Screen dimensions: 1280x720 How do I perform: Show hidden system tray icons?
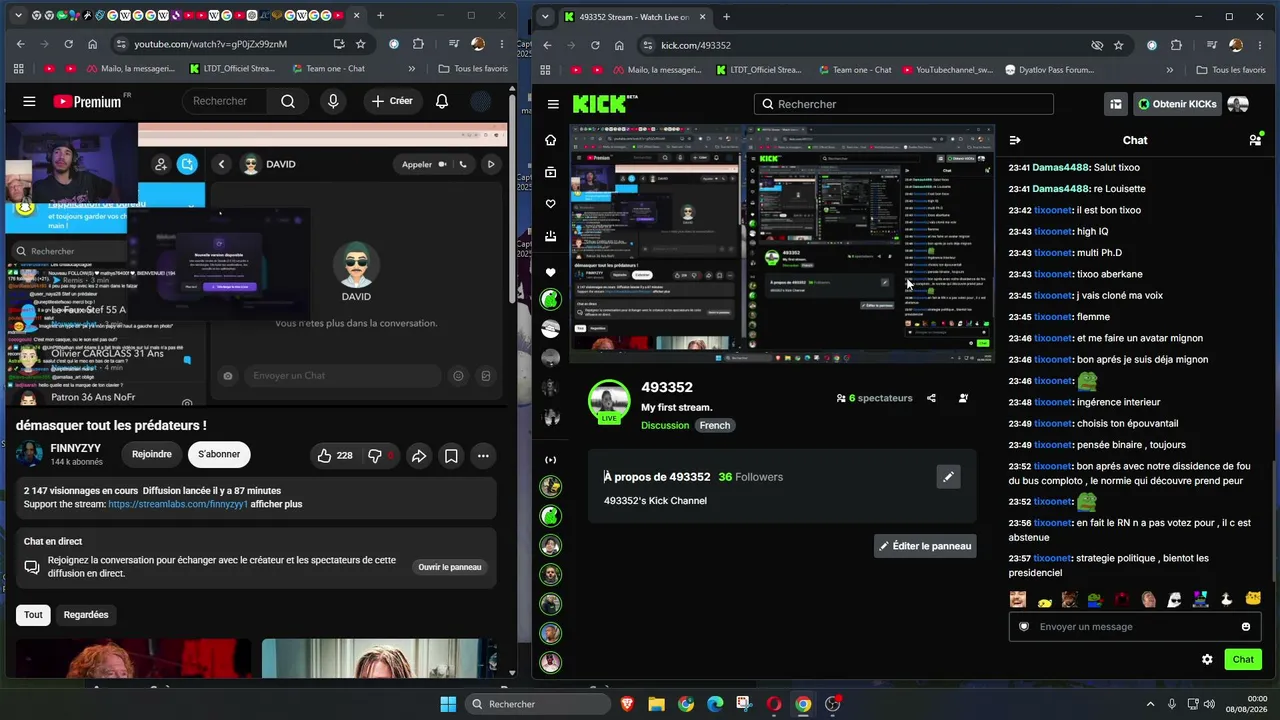(1150, 704)
